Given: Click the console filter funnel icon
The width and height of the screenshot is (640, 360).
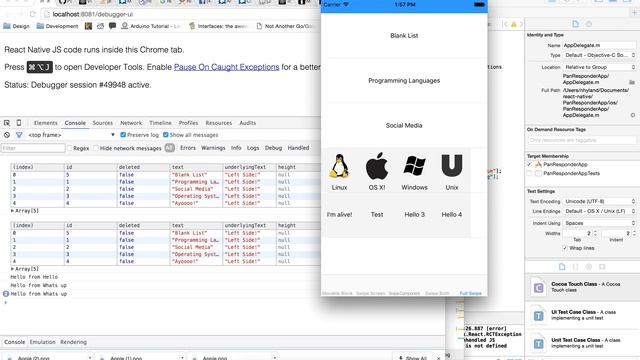Looking at the screenshot, I should 19,135.
